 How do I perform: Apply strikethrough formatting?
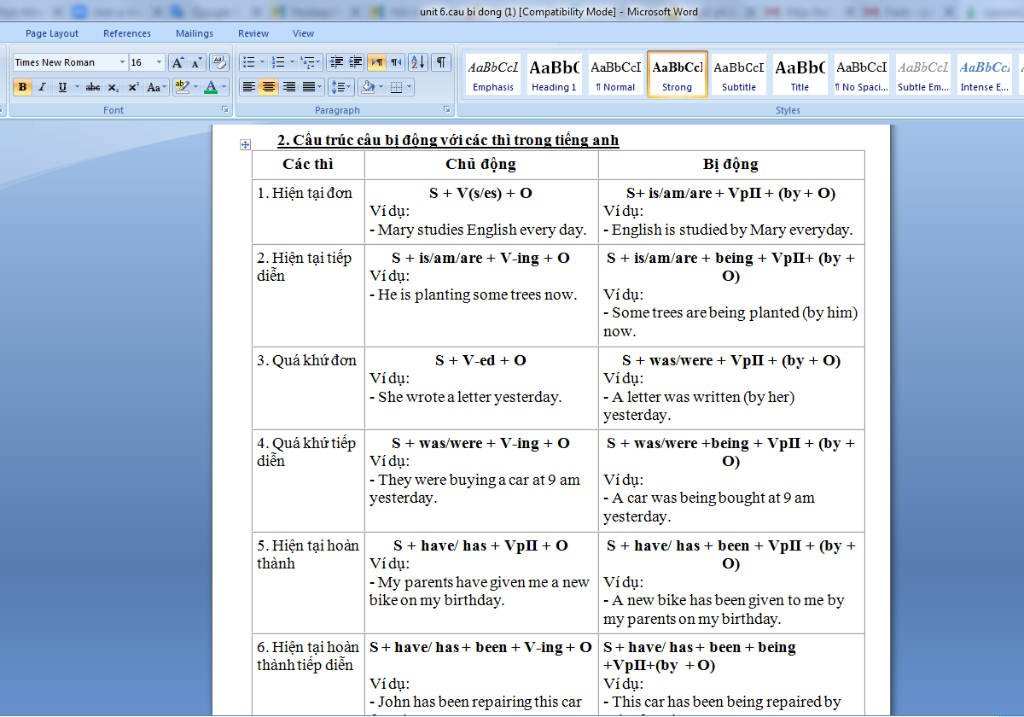point(93,87)
